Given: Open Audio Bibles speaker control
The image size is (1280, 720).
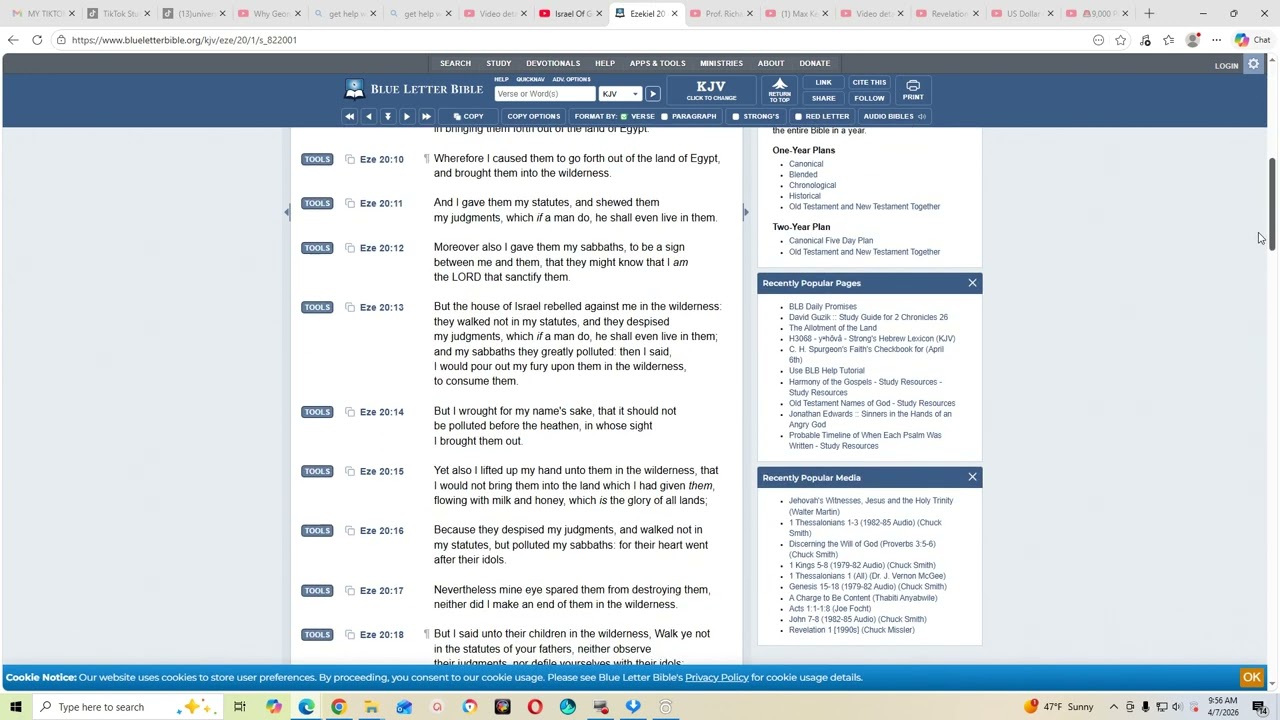Looking at the screenshot, I should [895, 117].
